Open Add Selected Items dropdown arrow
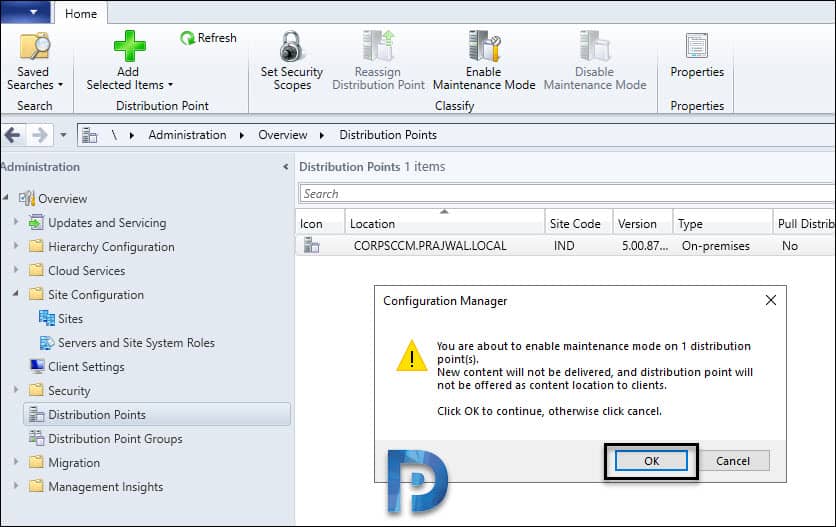The image size is (836, 527). pos(171,85)
